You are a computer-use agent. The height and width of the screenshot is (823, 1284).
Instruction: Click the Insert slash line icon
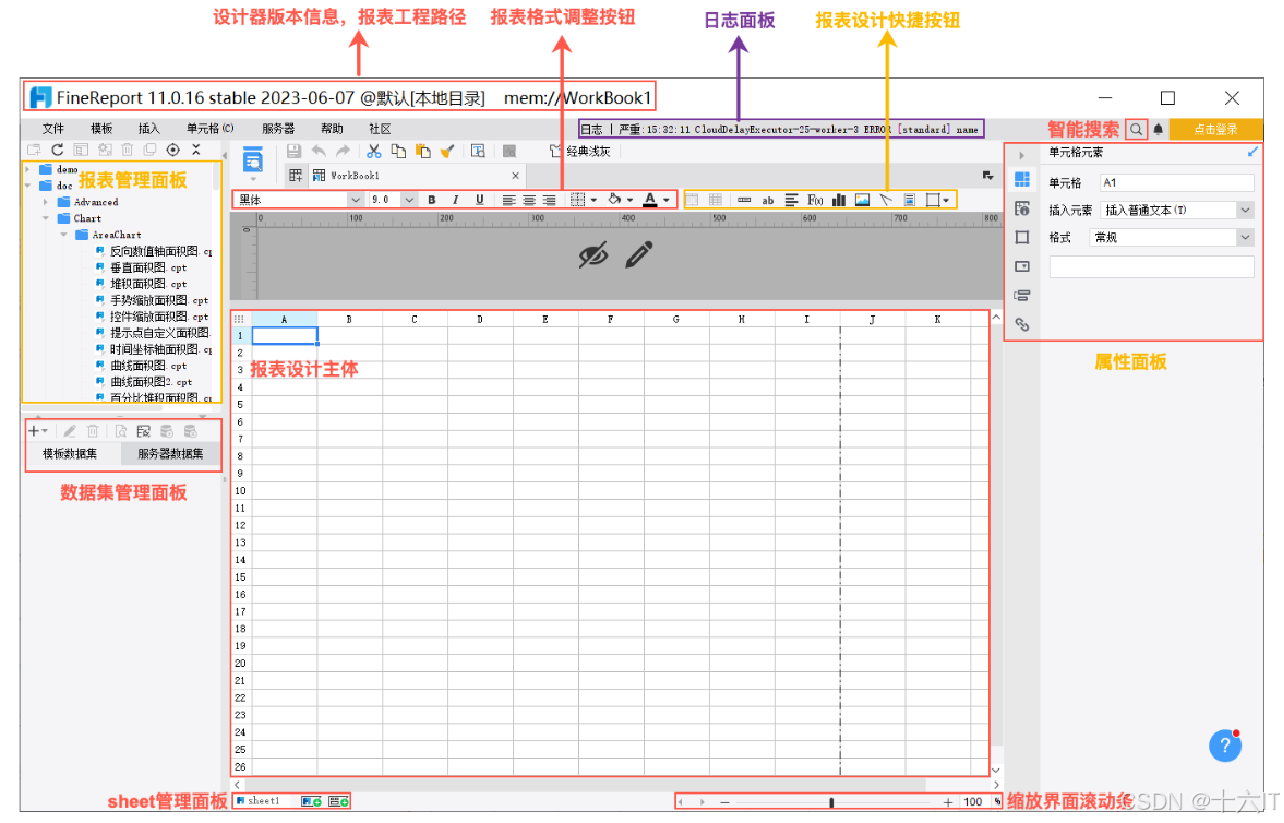(885, 200)
